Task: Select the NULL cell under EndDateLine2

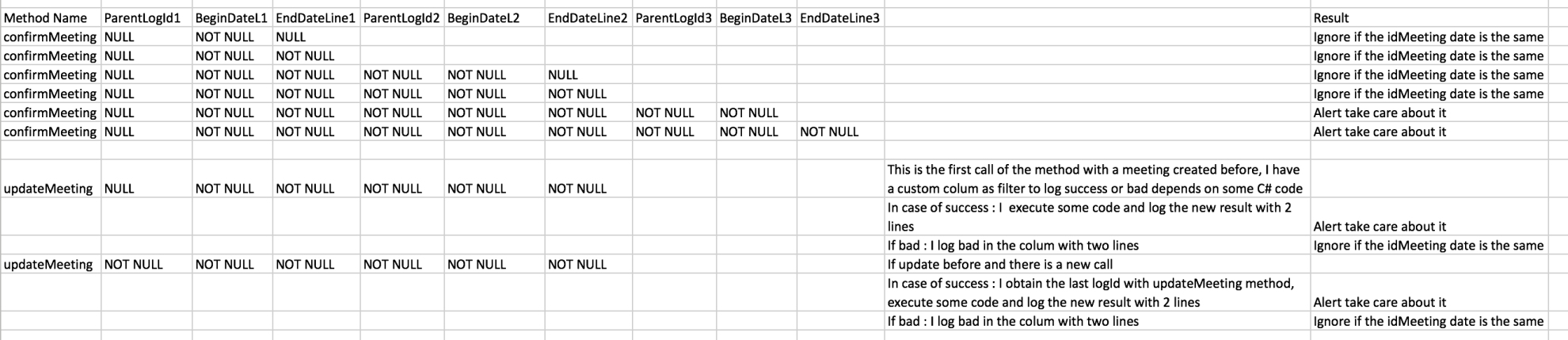Action: [563, 75]
